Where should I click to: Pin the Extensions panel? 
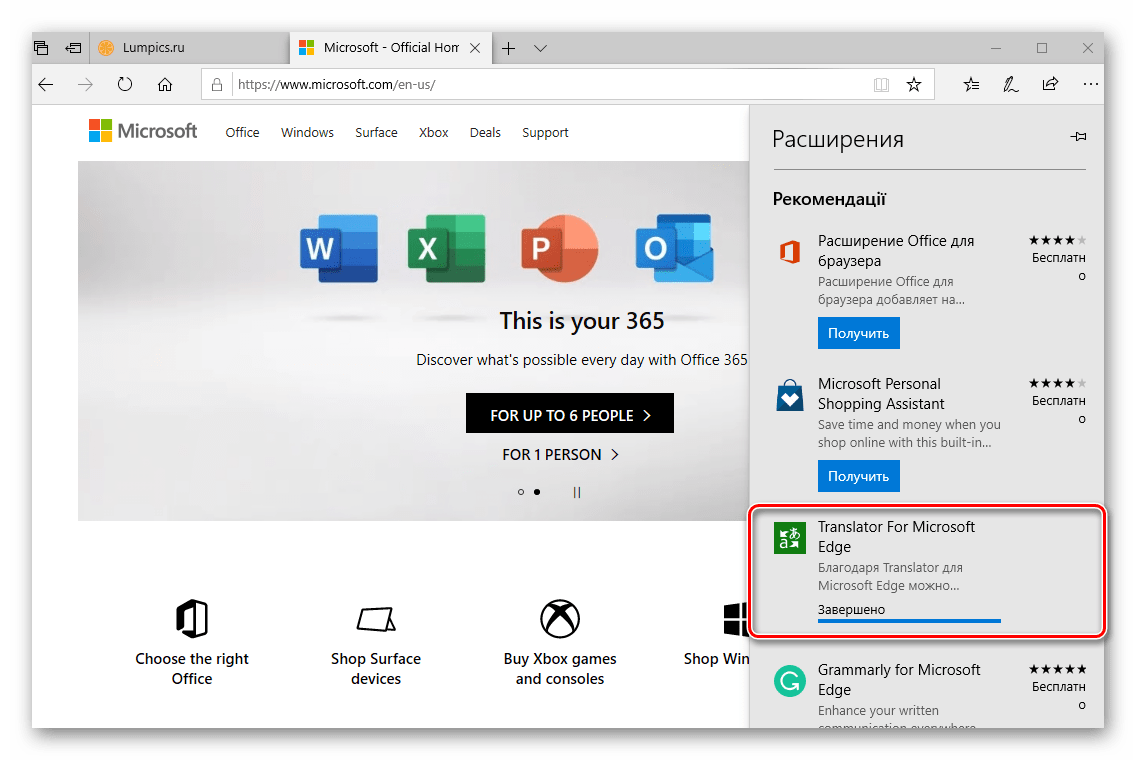(1077, 137)
